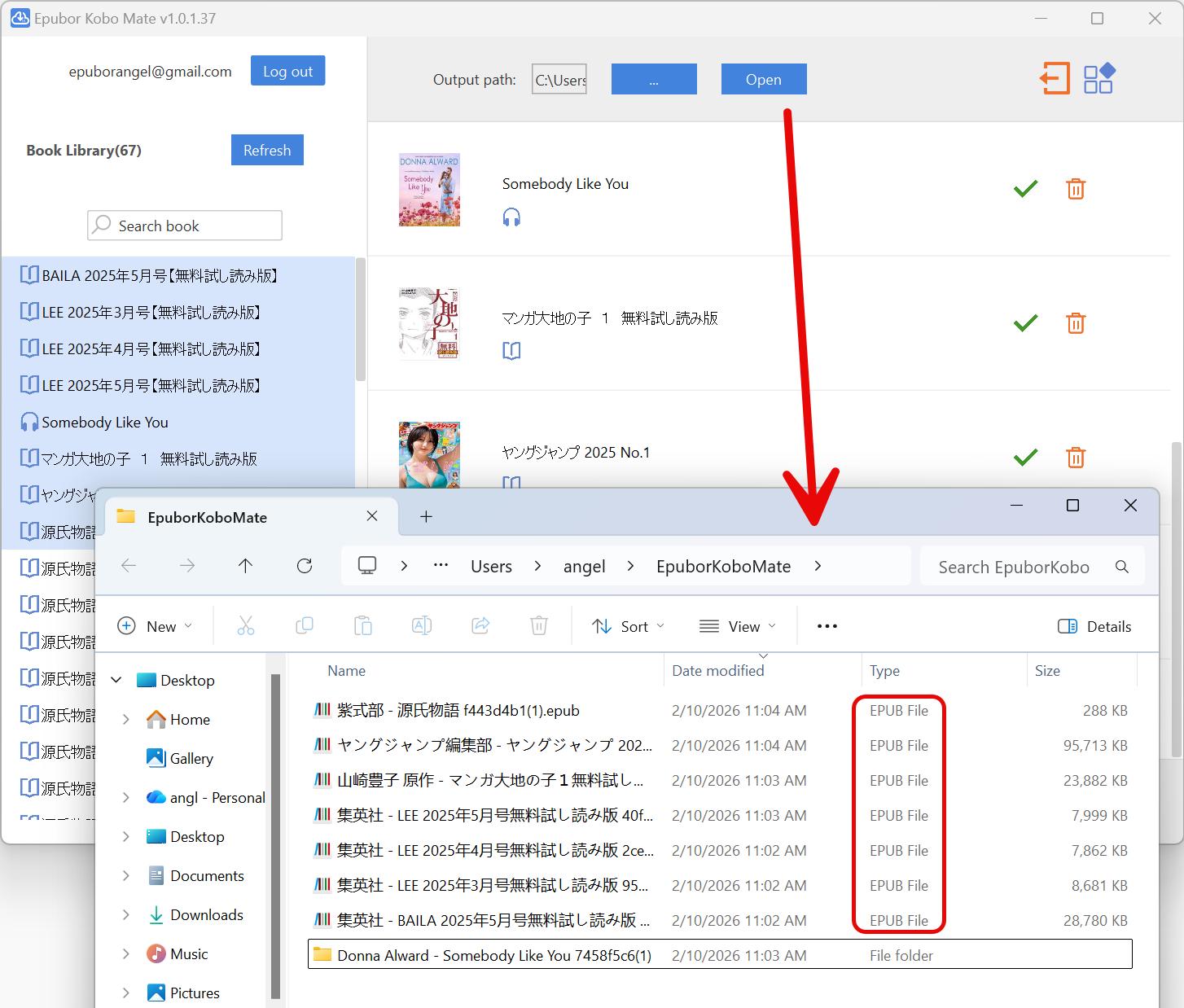Click the Epubor Kobo Mate logo icon
Screen dimensions: 1184x1008
(x=20, y=17)
